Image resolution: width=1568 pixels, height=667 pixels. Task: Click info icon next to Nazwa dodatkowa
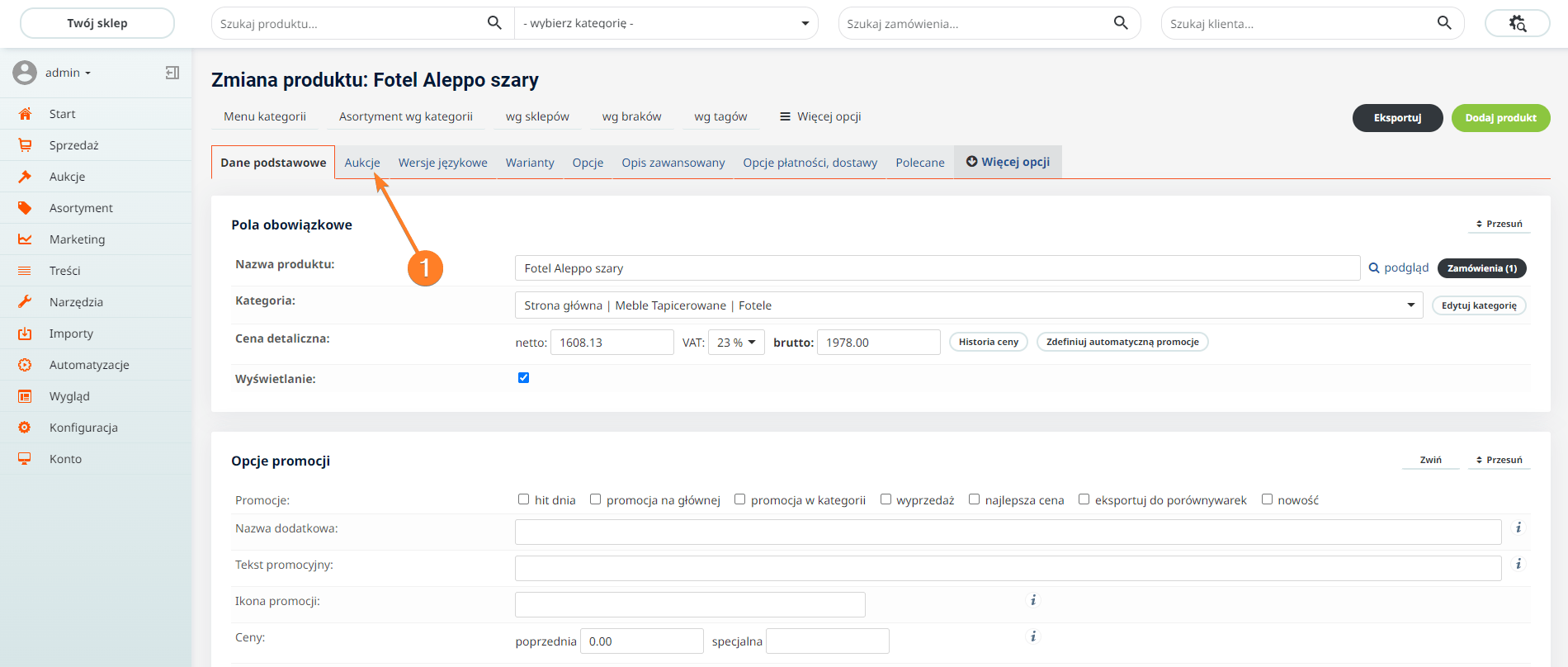pos(1518,528)
